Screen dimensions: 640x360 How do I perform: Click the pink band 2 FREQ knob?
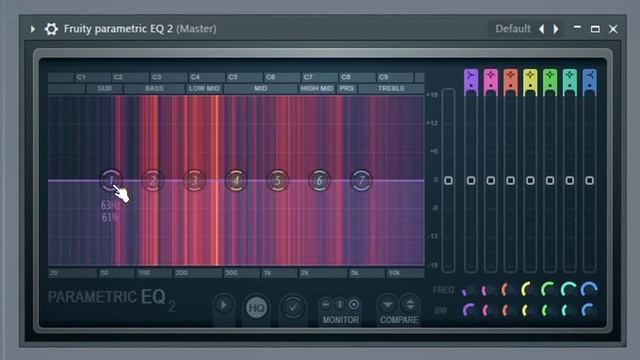pyautogui.click(x=489, y=291)
